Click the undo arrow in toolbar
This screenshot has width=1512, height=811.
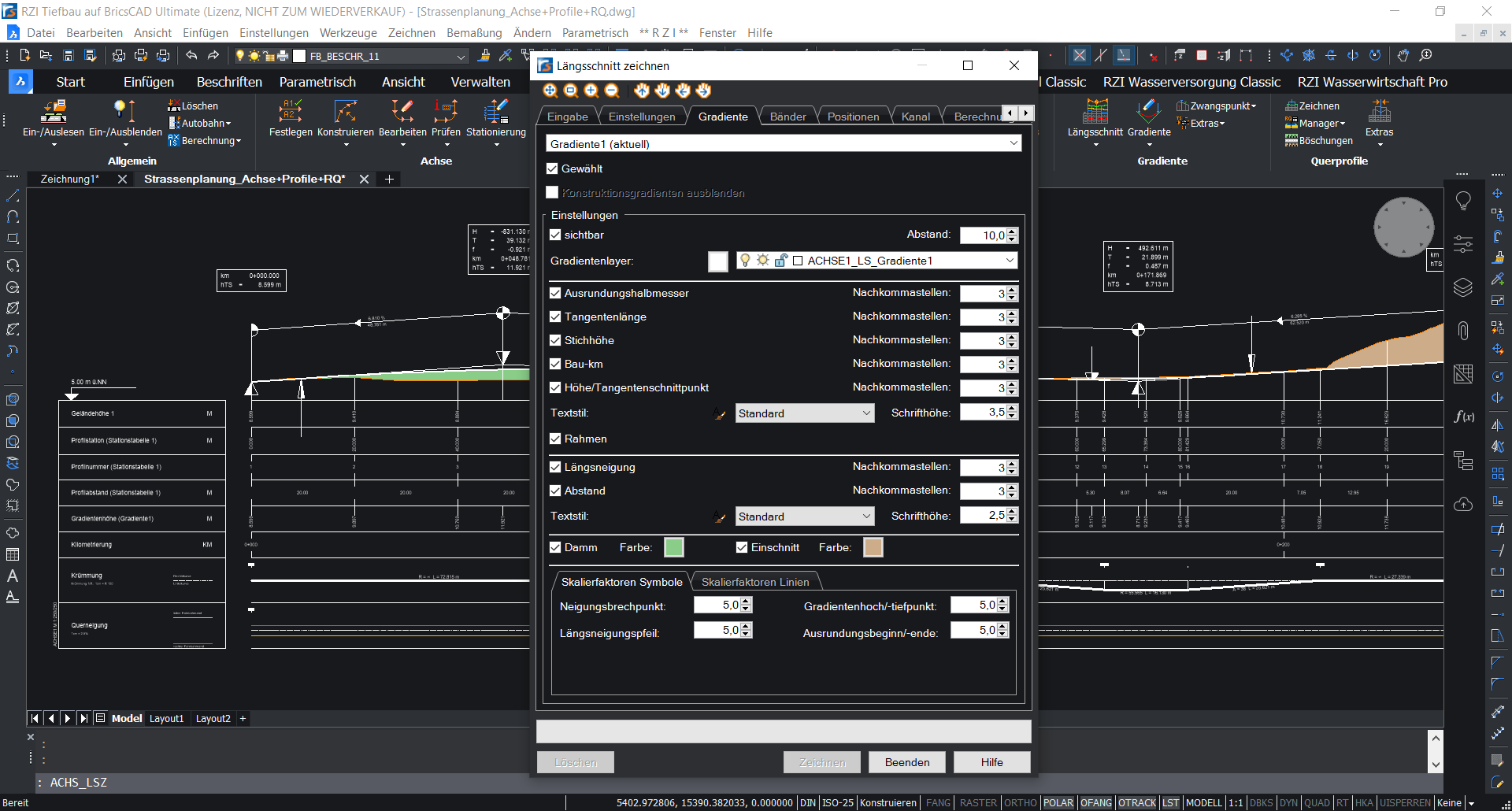click(191, 55)
